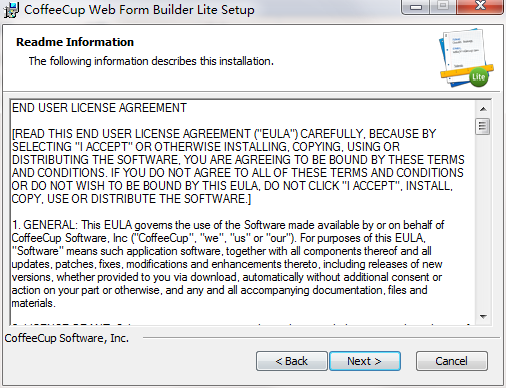The width and height of the screenshot is (506, 388).
Task: Click the CoffeeCup Web Form Builder Lite Setup title
Action: tap(139, 10)
